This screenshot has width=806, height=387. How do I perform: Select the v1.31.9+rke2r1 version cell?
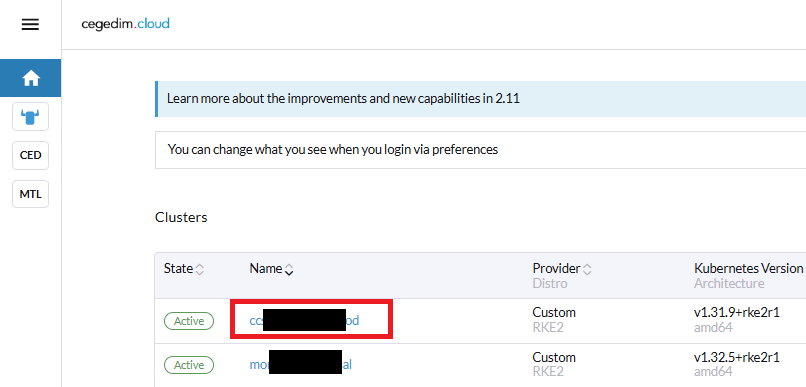click(x=737, y=312)
